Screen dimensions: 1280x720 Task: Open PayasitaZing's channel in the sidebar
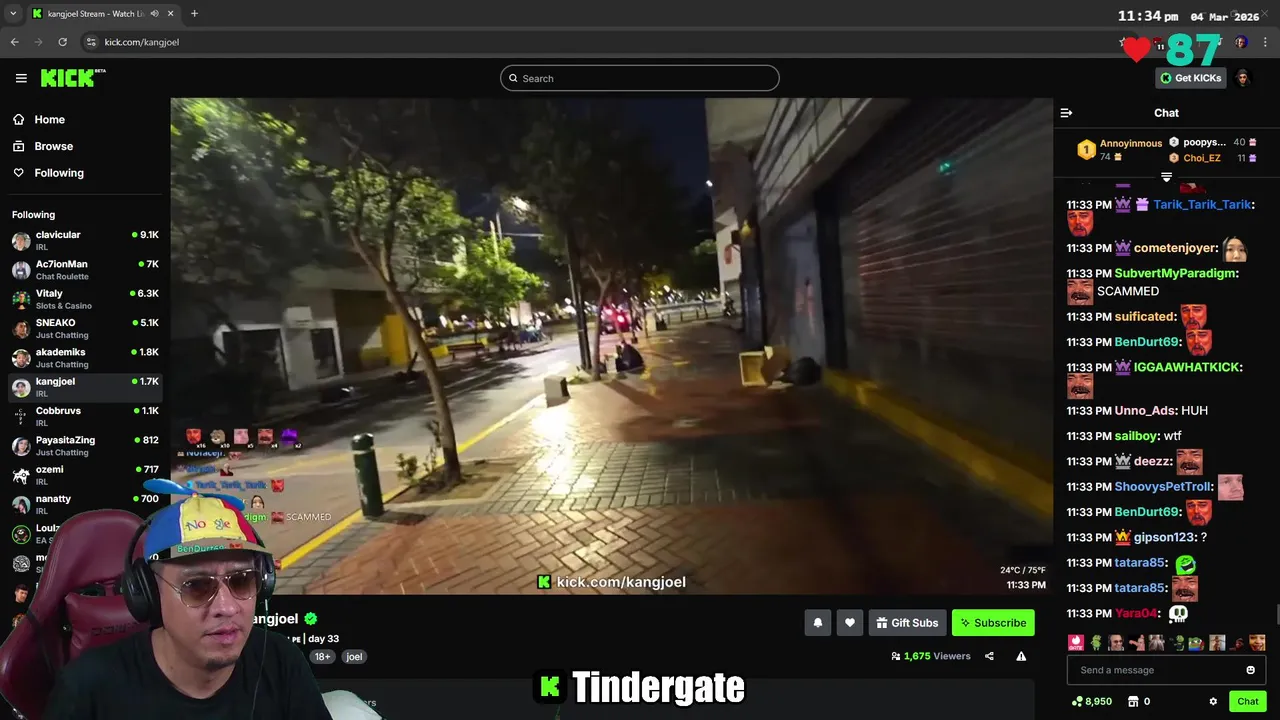coord(85,446)
